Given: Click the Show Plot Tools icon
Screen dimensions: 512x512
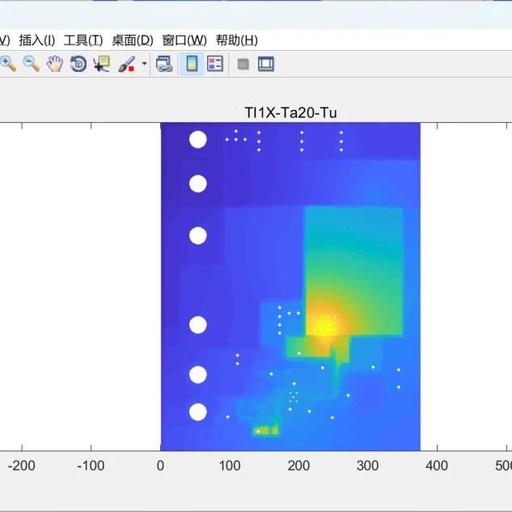Looking at the screenshot, I should (x=266, y=64).
